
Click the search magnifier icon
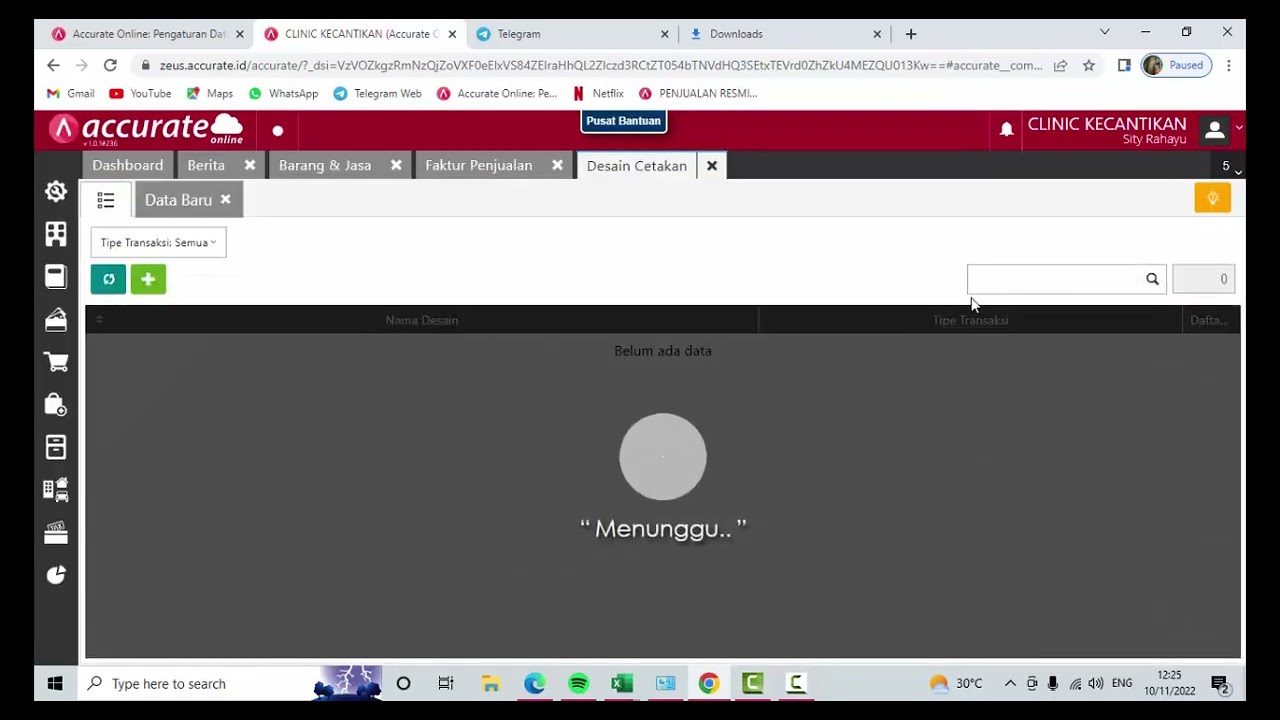[x=1152, y=279]
